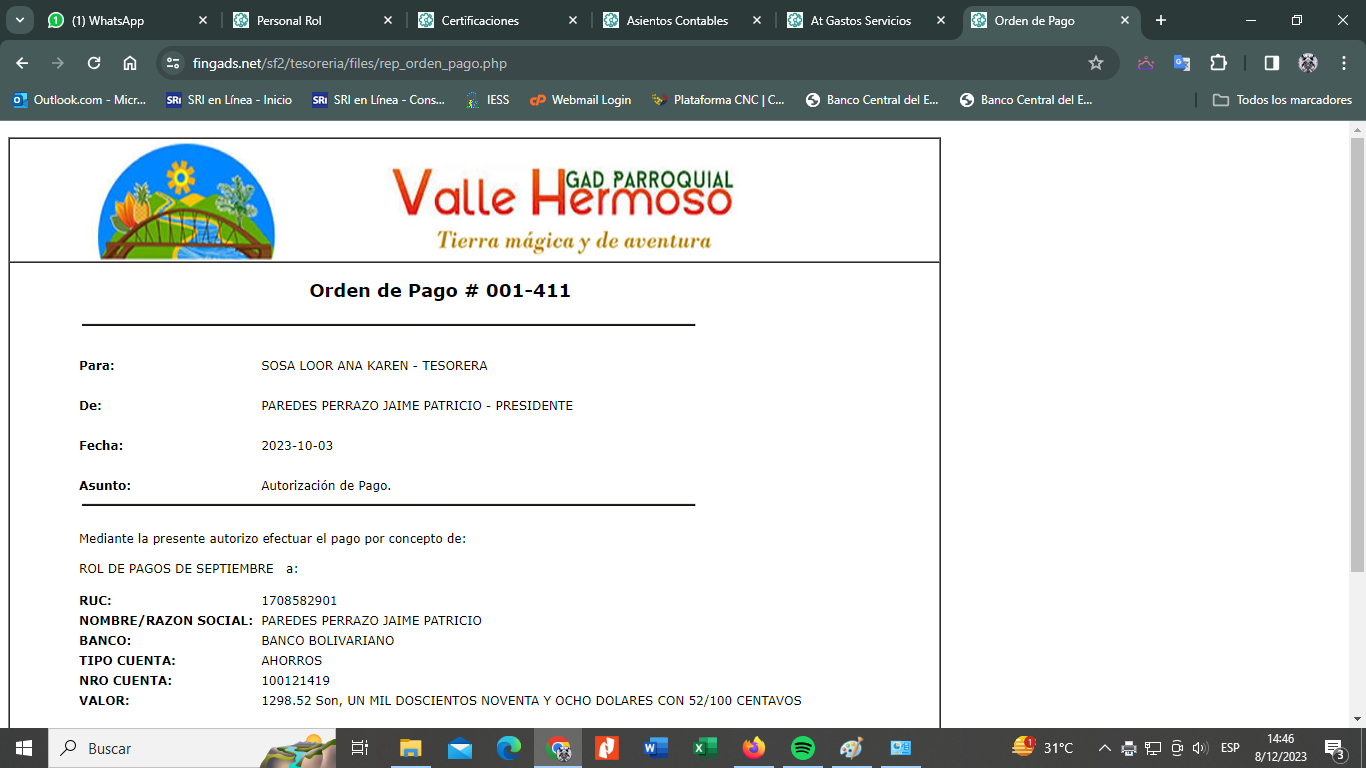Bookmark this page with the star icon

click(1095, 63)
